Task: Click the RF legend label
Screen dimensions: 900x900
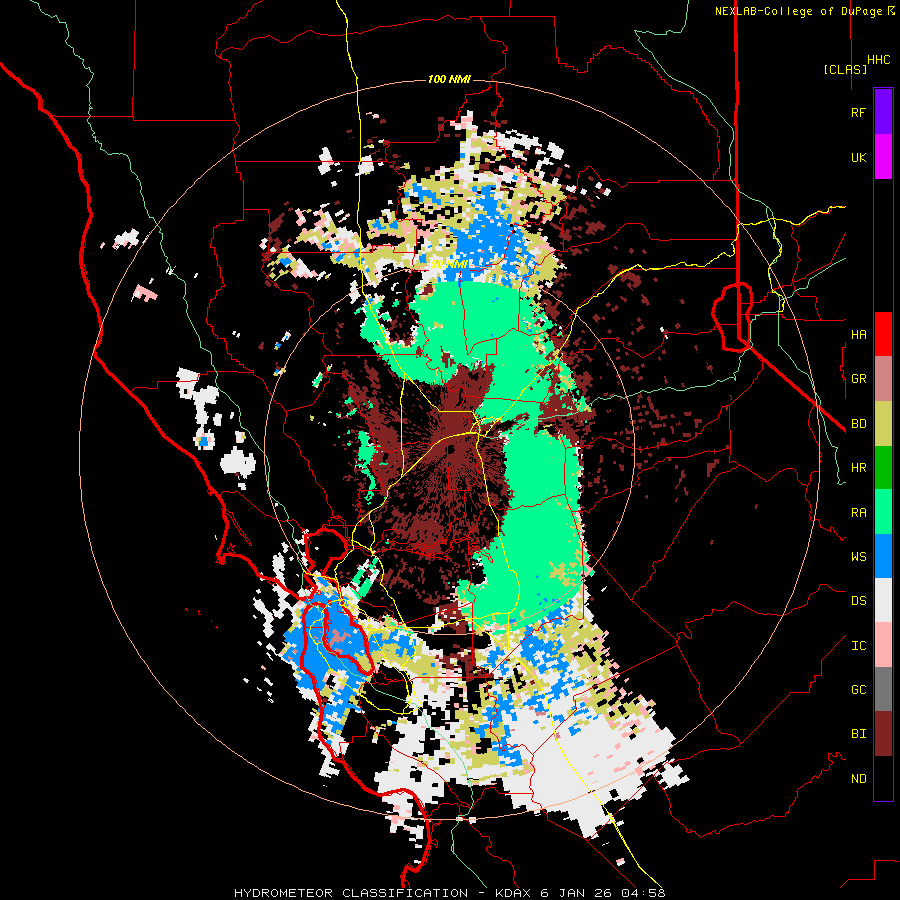Action: tap(858, 112)
